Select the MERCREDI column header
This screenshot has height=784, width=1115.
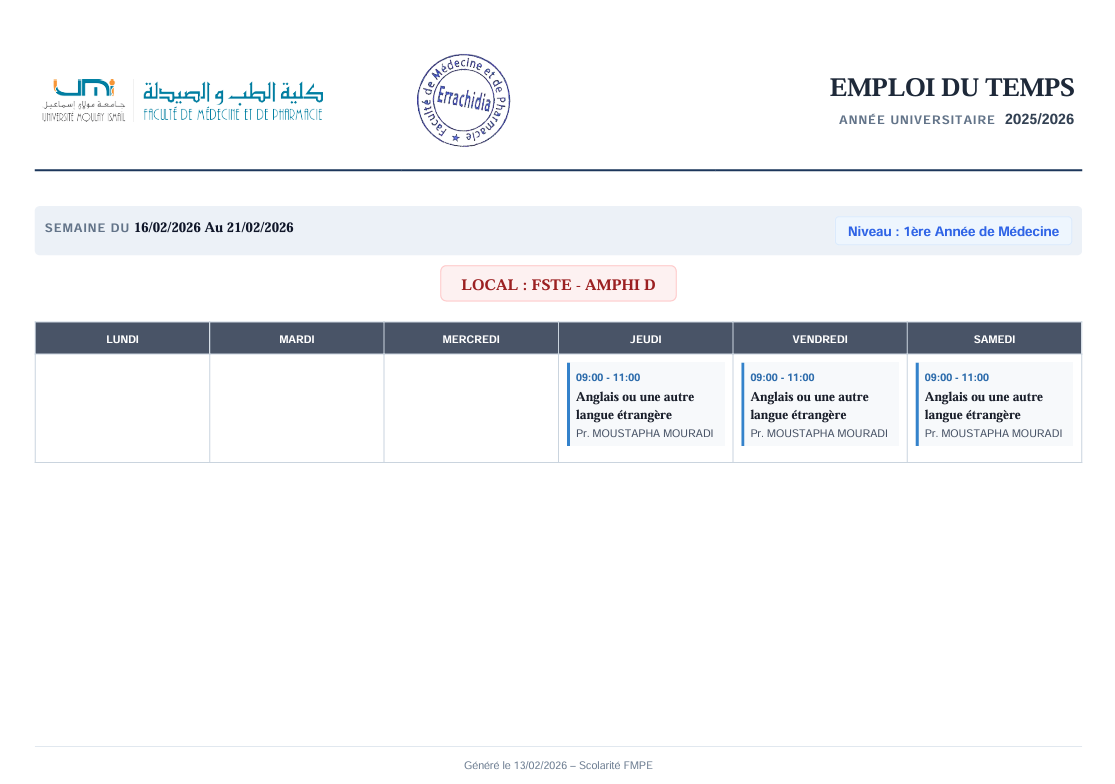click(x=471, y=339)
